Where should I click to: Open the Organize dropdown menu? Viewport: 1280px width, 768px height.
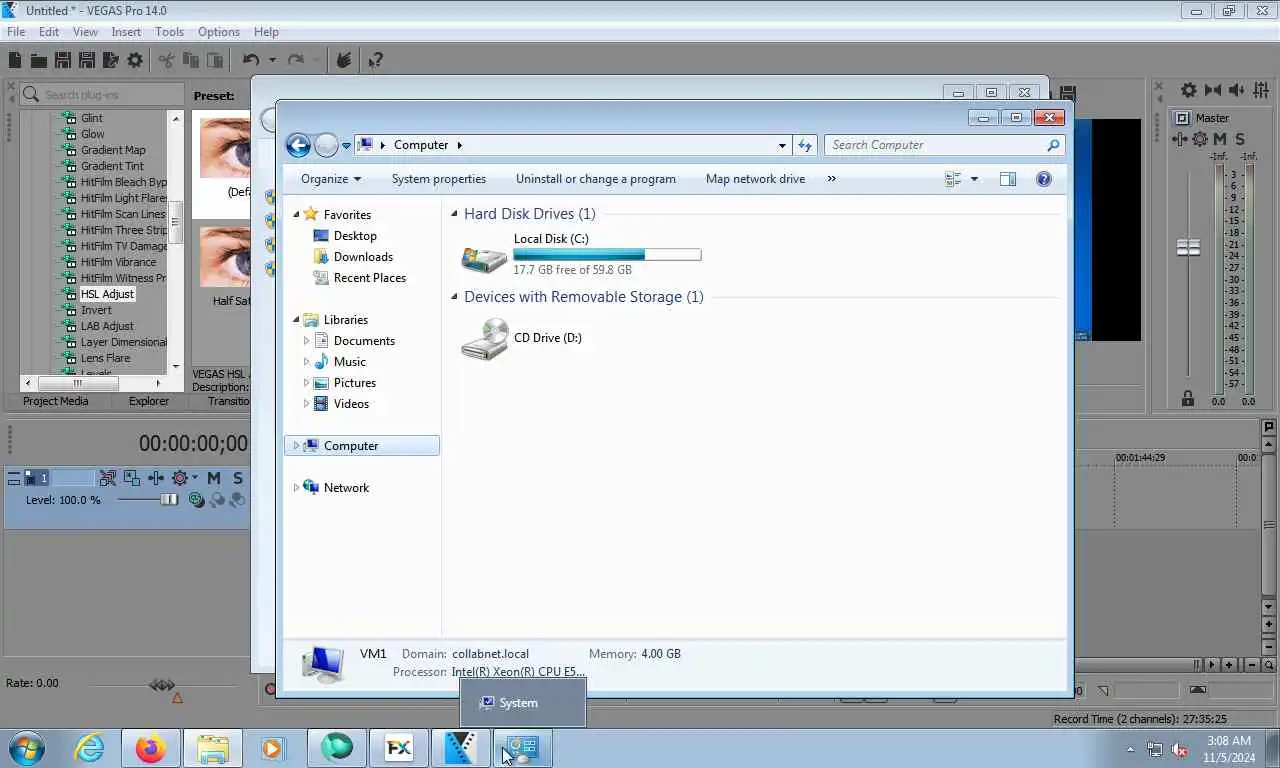[x=331, y=179]
